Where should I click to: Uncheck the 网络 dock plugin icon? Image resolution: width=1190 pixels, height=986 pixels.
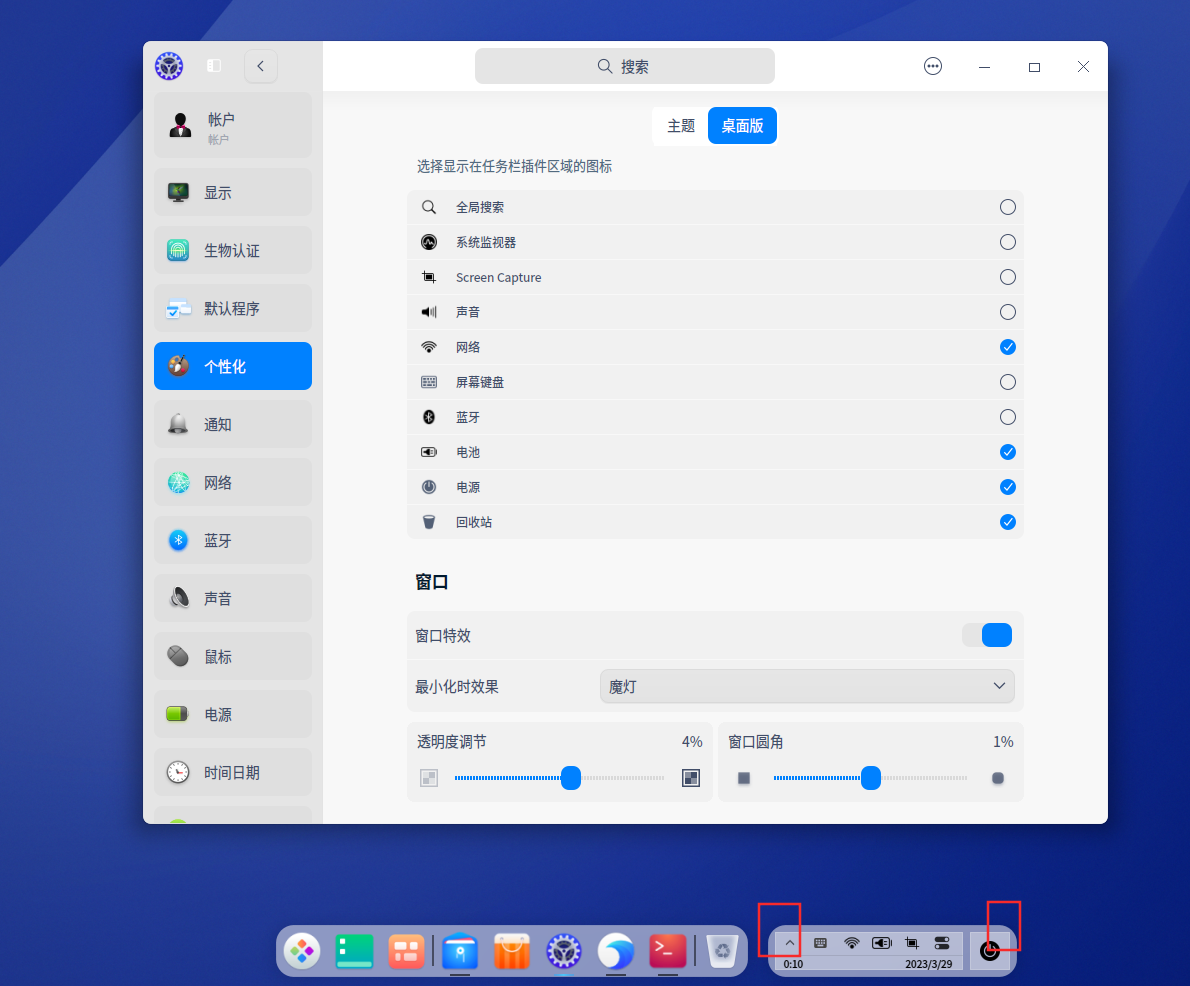1008,347
